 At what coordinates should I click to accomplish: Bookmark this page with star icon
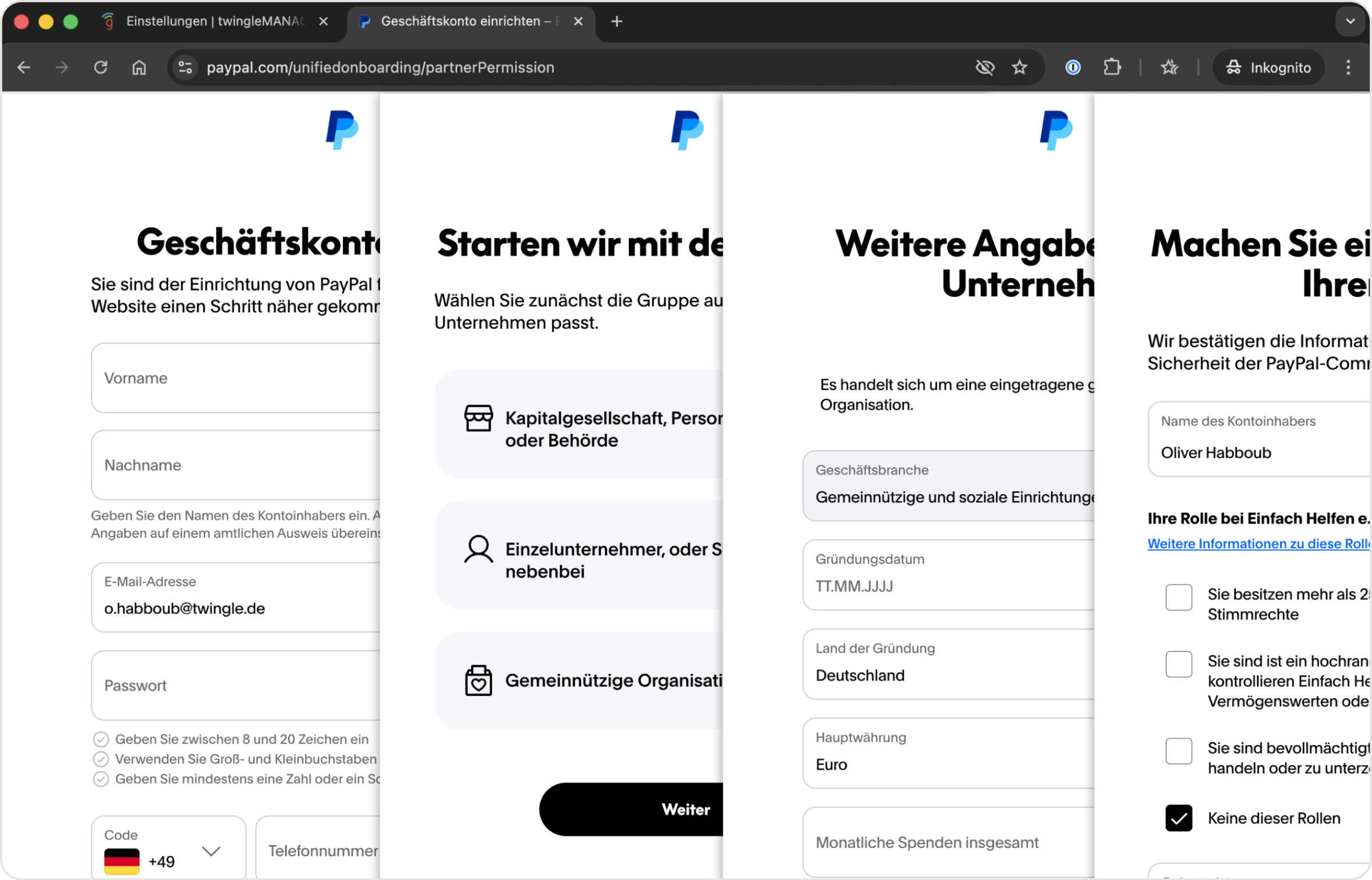pos(1019,67)
